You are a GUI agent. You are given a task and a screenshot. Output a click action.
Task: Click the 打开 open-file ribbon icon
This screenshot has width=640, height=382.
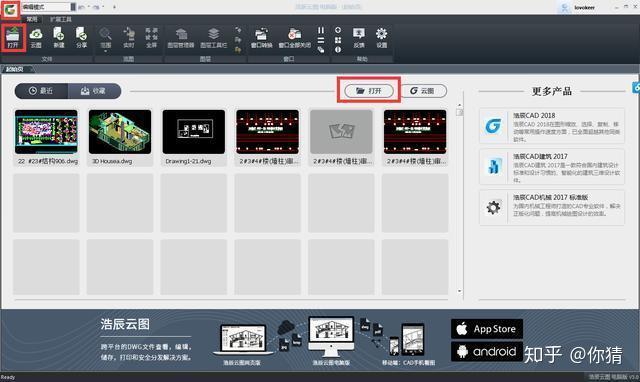point(13,38)
